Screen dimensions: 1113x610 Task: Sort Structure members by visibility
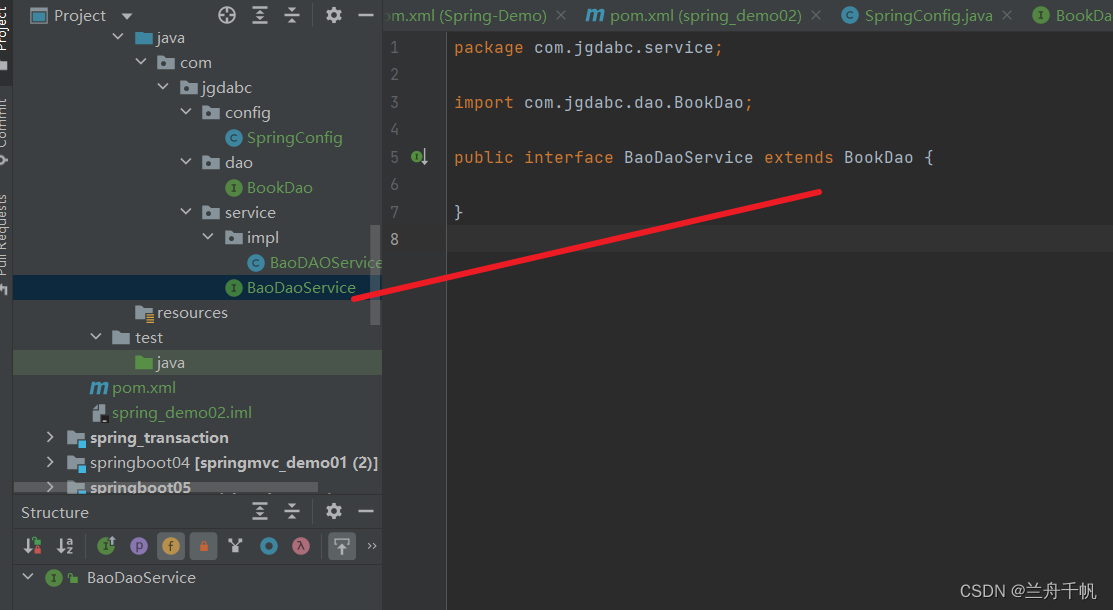click(x=33, y=545)
